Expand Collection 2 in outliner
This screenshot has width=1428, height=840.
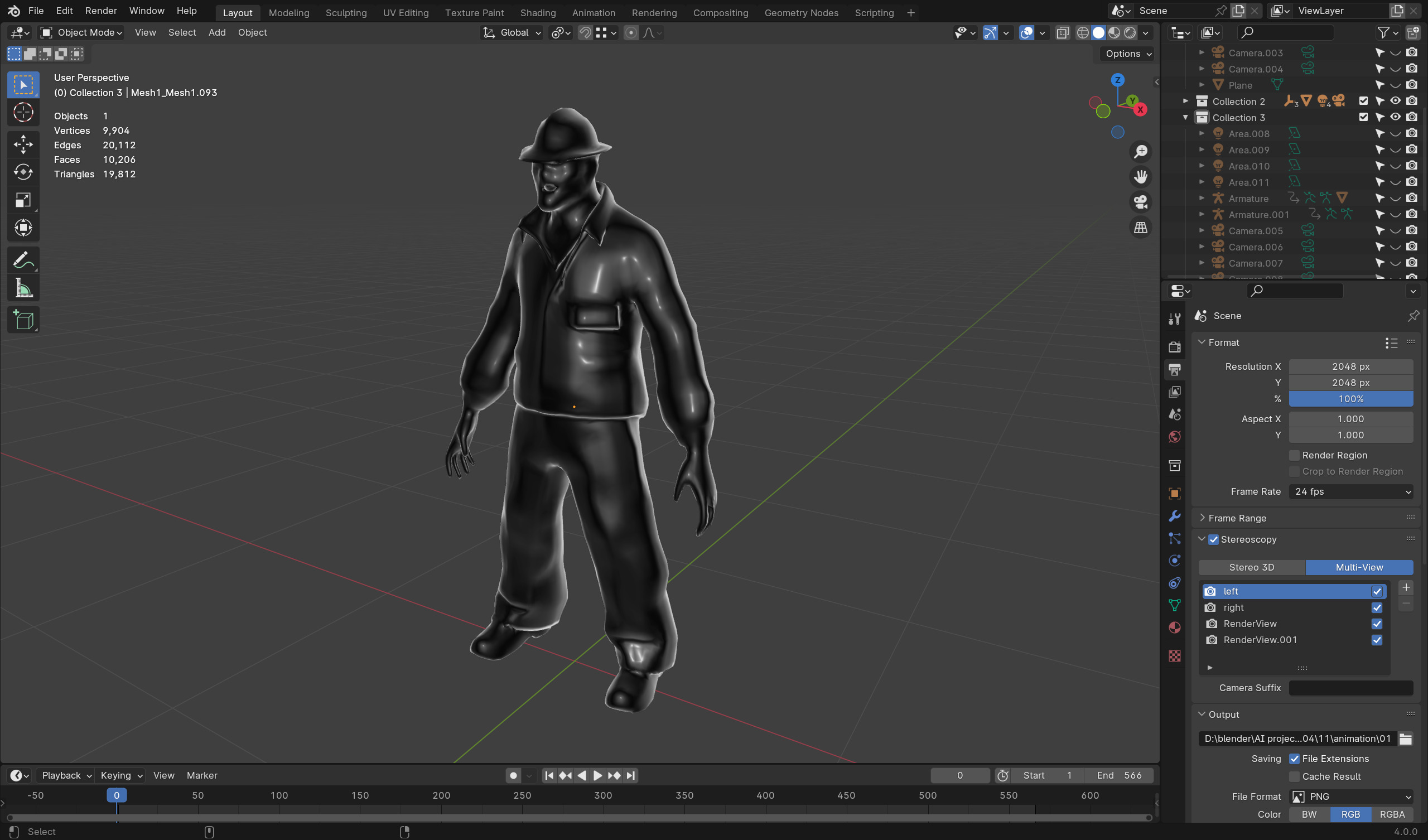click(1185, 101)
